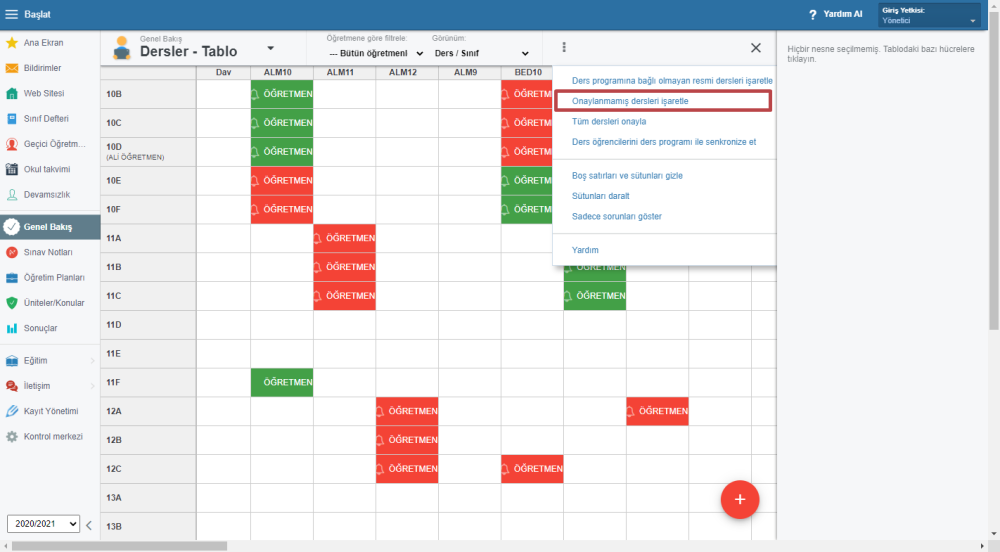Screen dimensions: 1000x552
Task: Click the Devamsızlık icon
Action: pos(11,195)
